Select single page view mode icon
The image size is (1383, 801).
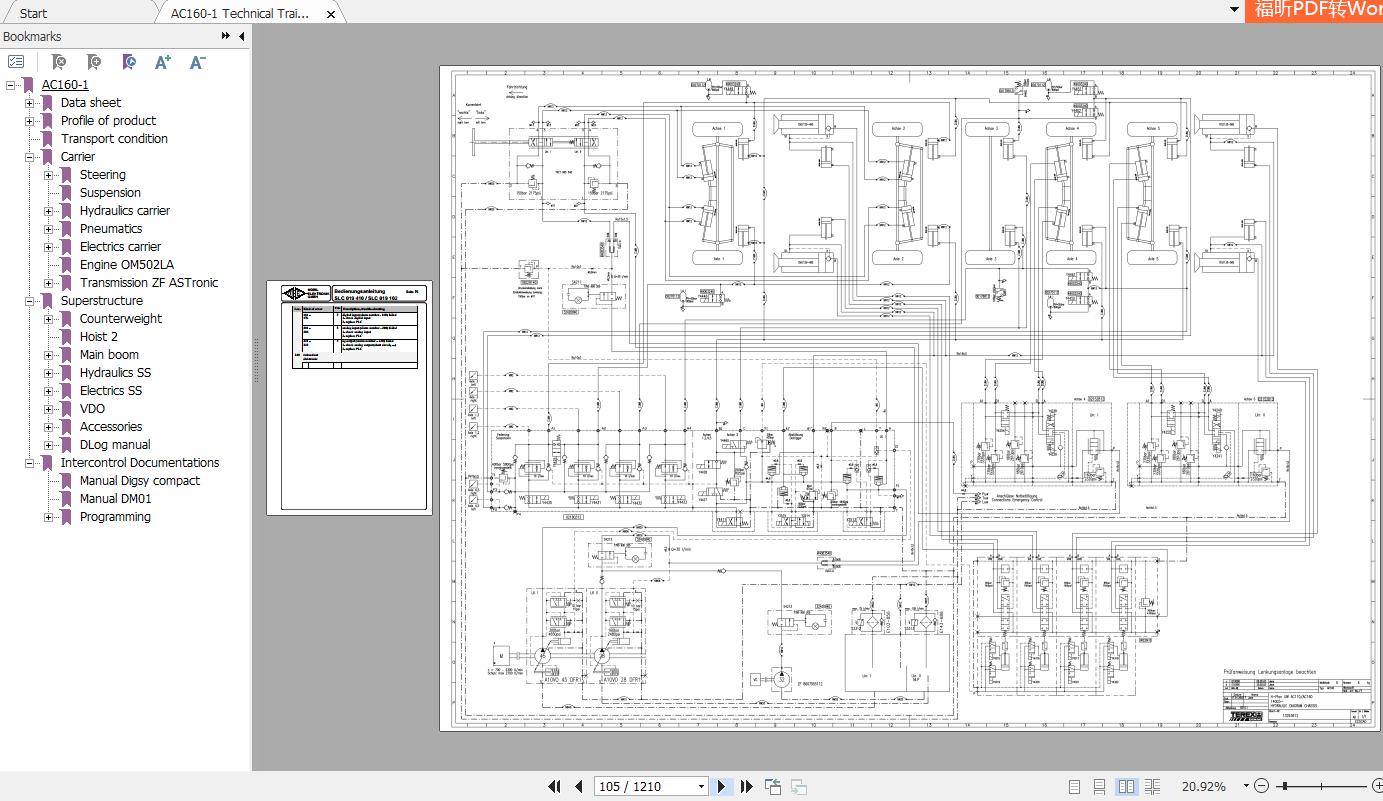1076,786
